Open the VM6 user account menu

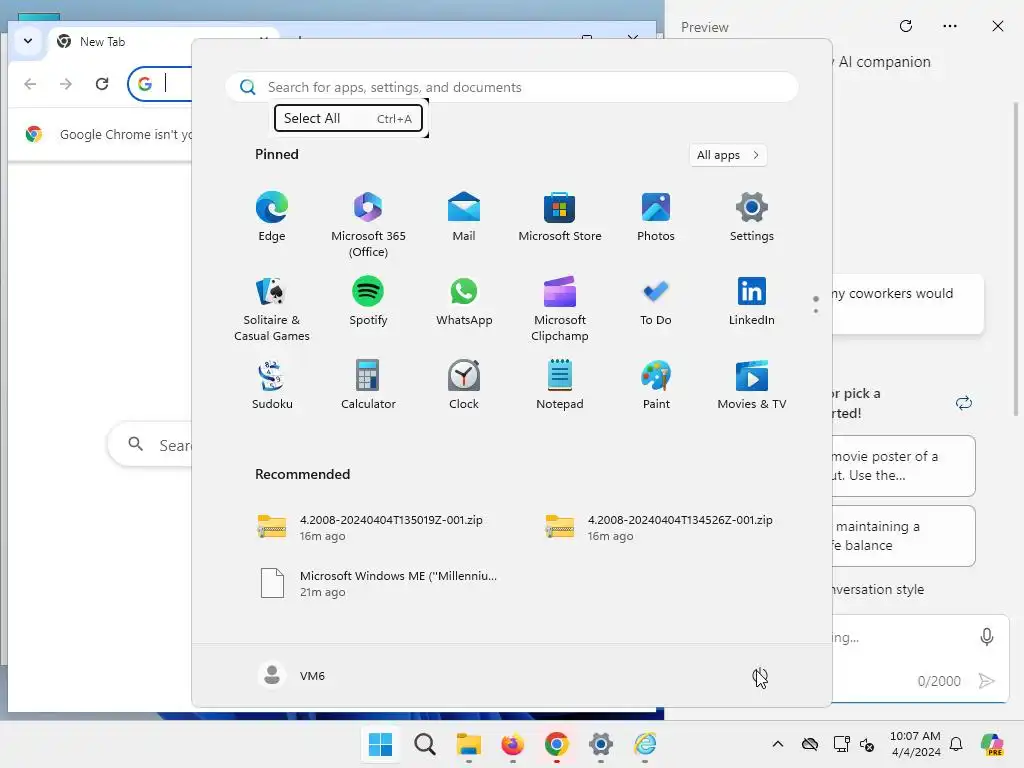[292, 675]
